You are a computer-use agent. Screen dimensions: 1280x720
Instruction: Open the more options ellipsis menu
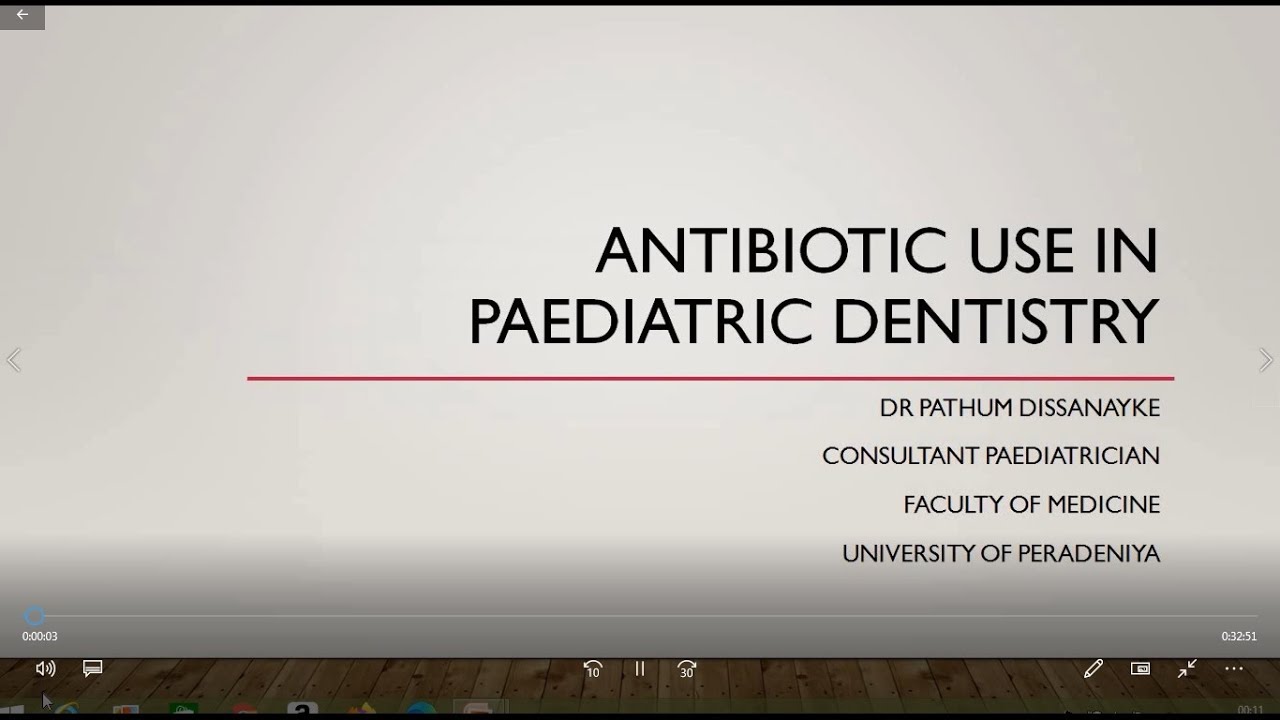[1233, 668]
